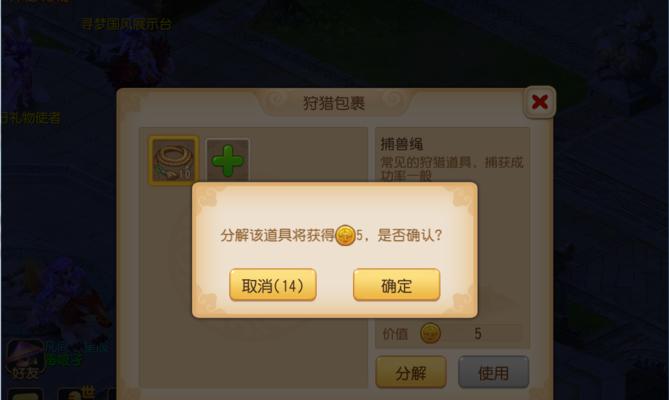Select the 寻梦国风展示台 label
The height and width of the screenshot is (400, 669).
pos(126,24)
